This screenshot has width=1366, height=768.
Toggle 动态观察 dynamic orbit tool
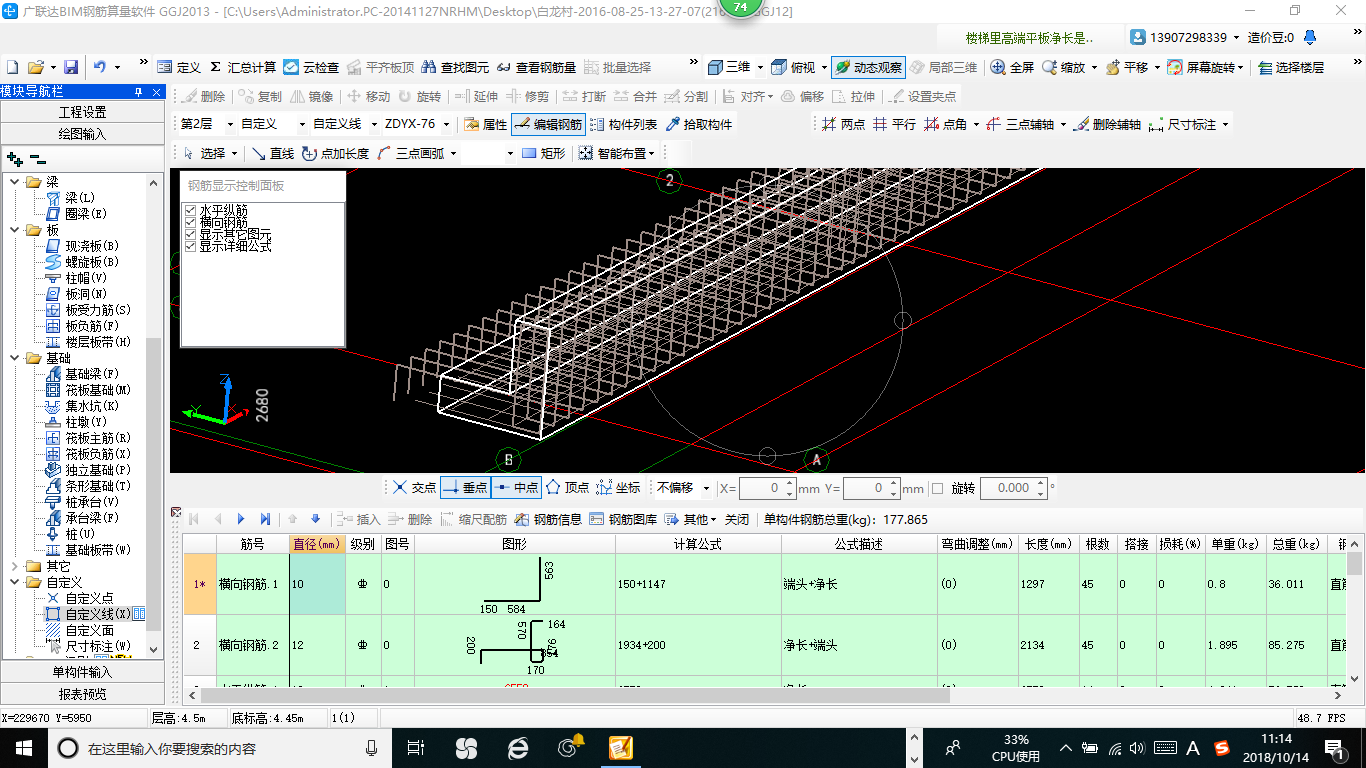click(x=868, y=67)
